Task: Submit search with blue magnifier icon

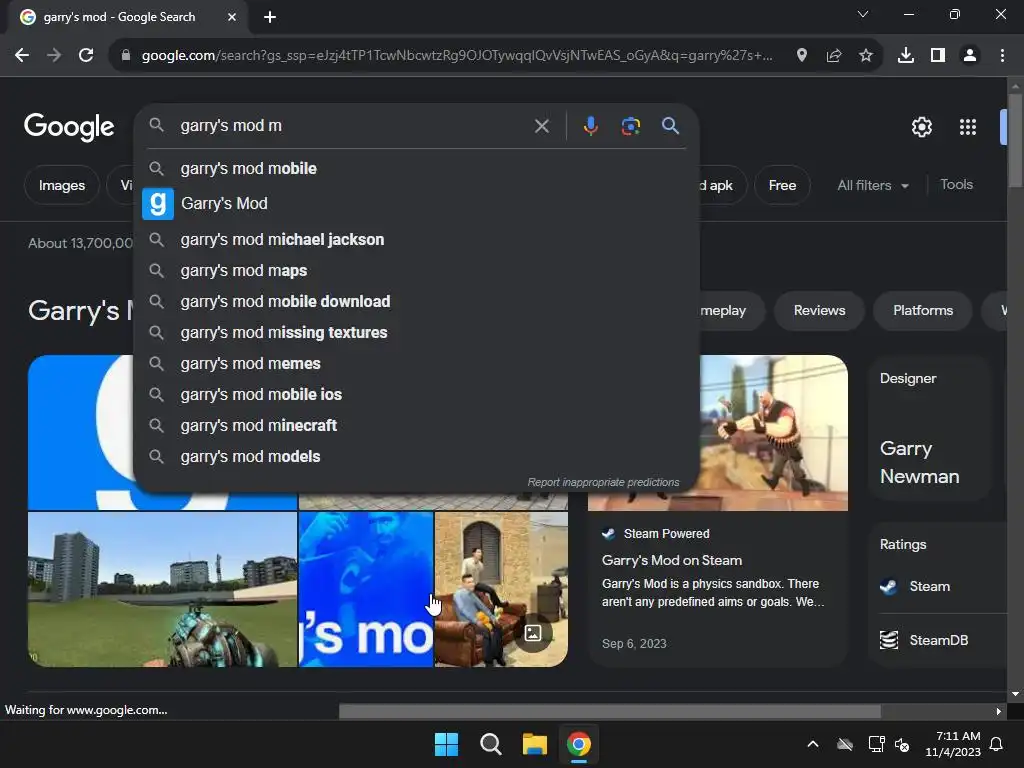Action: (671, 125)
